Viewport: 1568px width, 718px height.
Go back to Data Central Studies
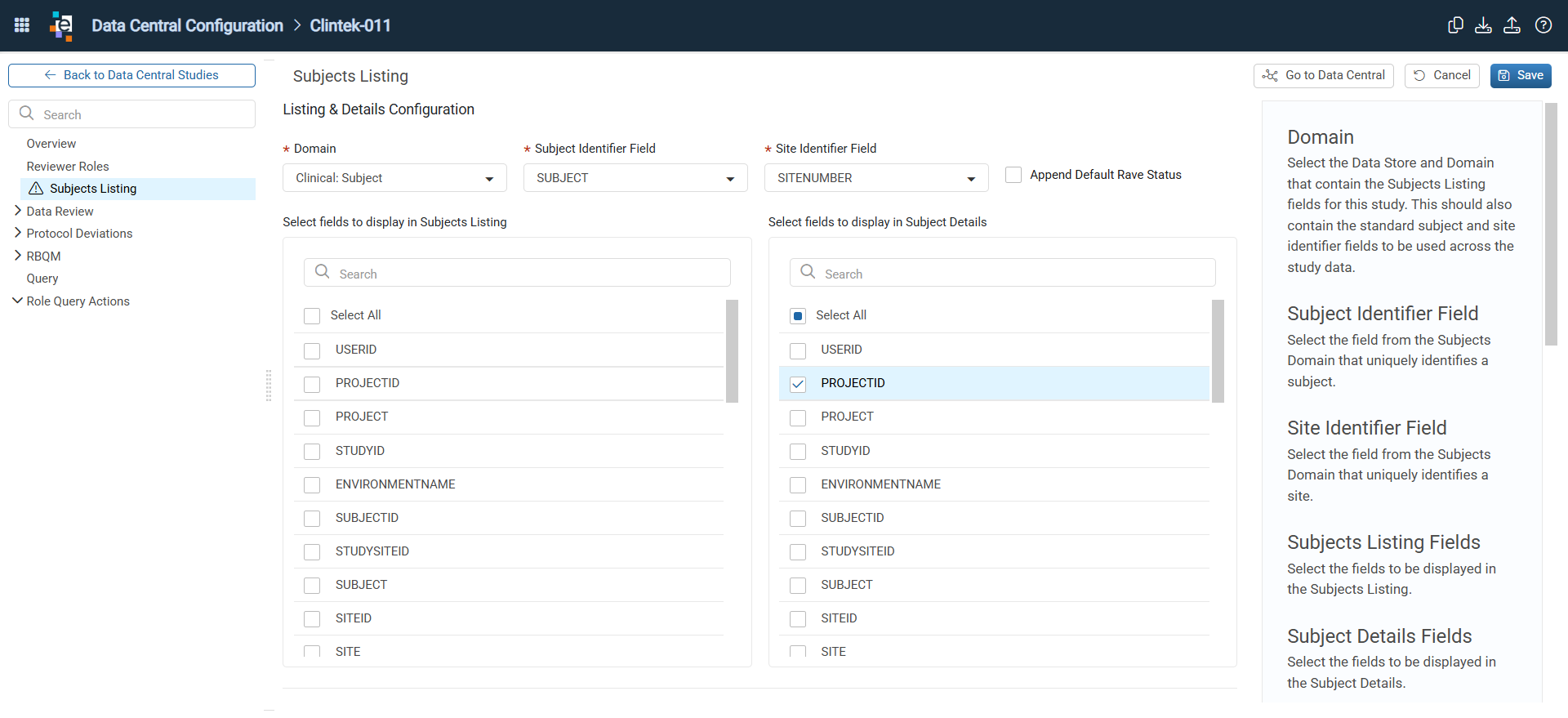click(x=131, y=75)
